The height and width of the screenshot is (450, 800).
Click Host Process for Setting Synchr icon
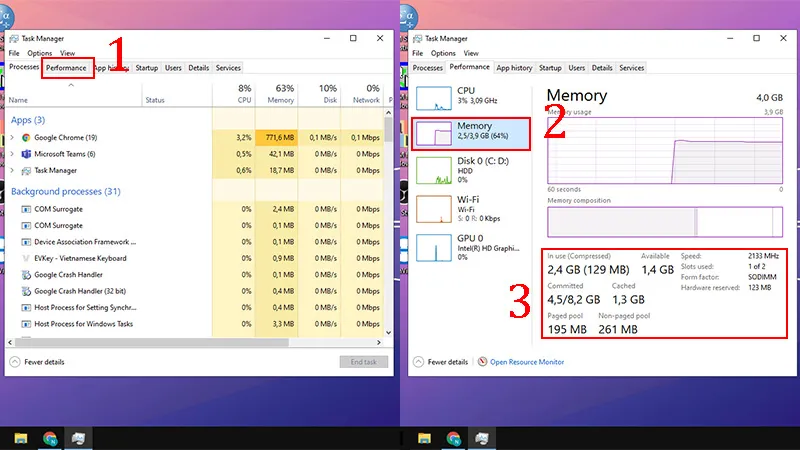coord(26,308)
